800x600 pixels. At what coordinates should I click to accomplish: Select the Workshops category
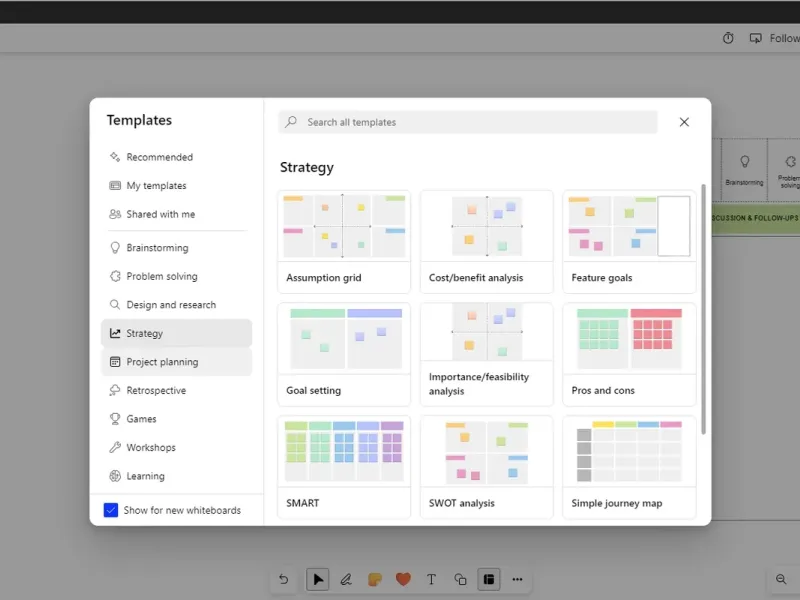177,447
